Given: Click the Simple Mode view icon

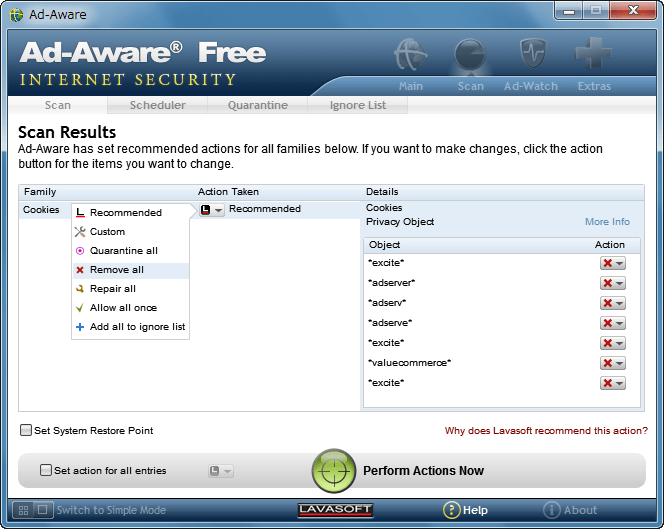Looking at the screenshot, I should [x=43, y=510].
